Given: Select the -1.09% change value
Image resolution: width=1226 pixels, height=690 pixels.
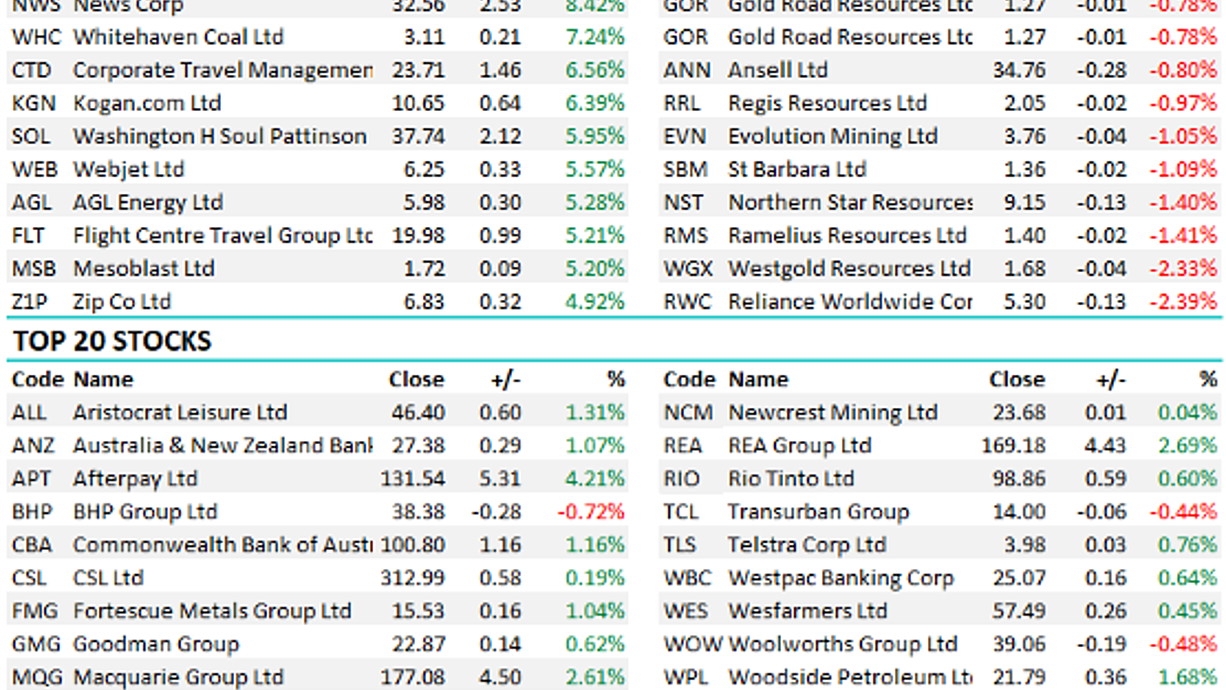Looking at the screenshot, I should [1184, 169].
